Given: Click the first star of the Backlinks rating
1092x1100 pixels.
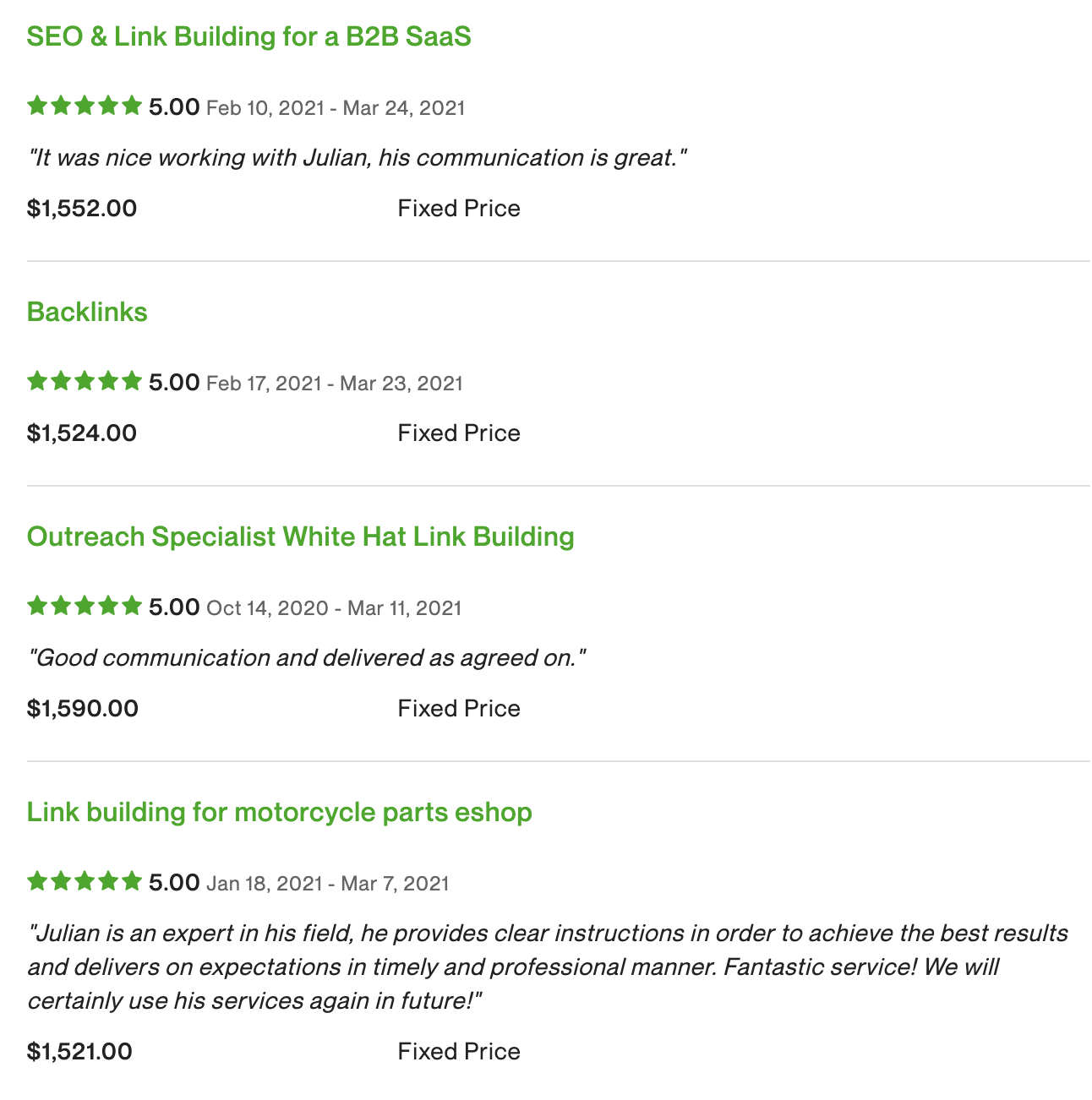Looking at the screenshot, I should tap(37, 382).
